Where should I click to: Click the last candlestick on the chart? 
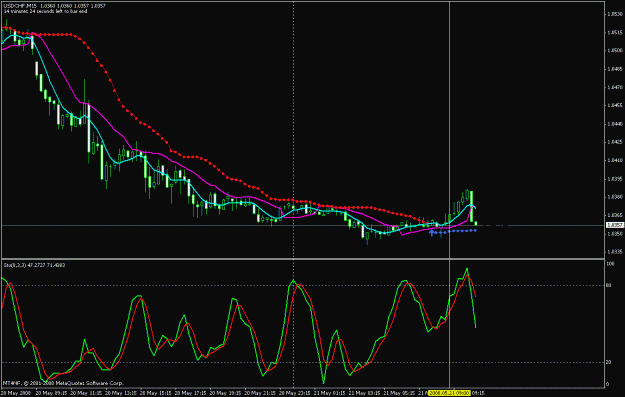point(476,224)
